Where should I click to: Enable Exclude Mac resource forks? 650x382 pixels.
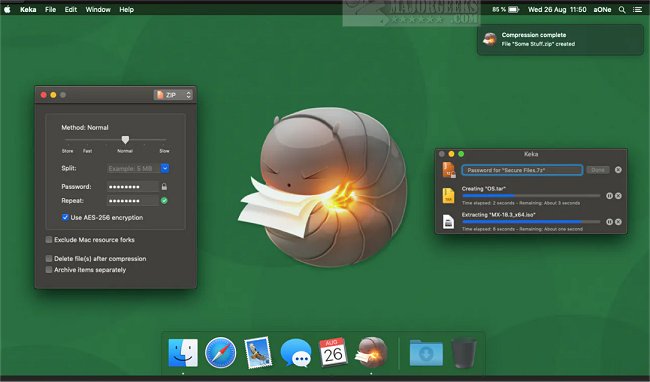point(49,239)
